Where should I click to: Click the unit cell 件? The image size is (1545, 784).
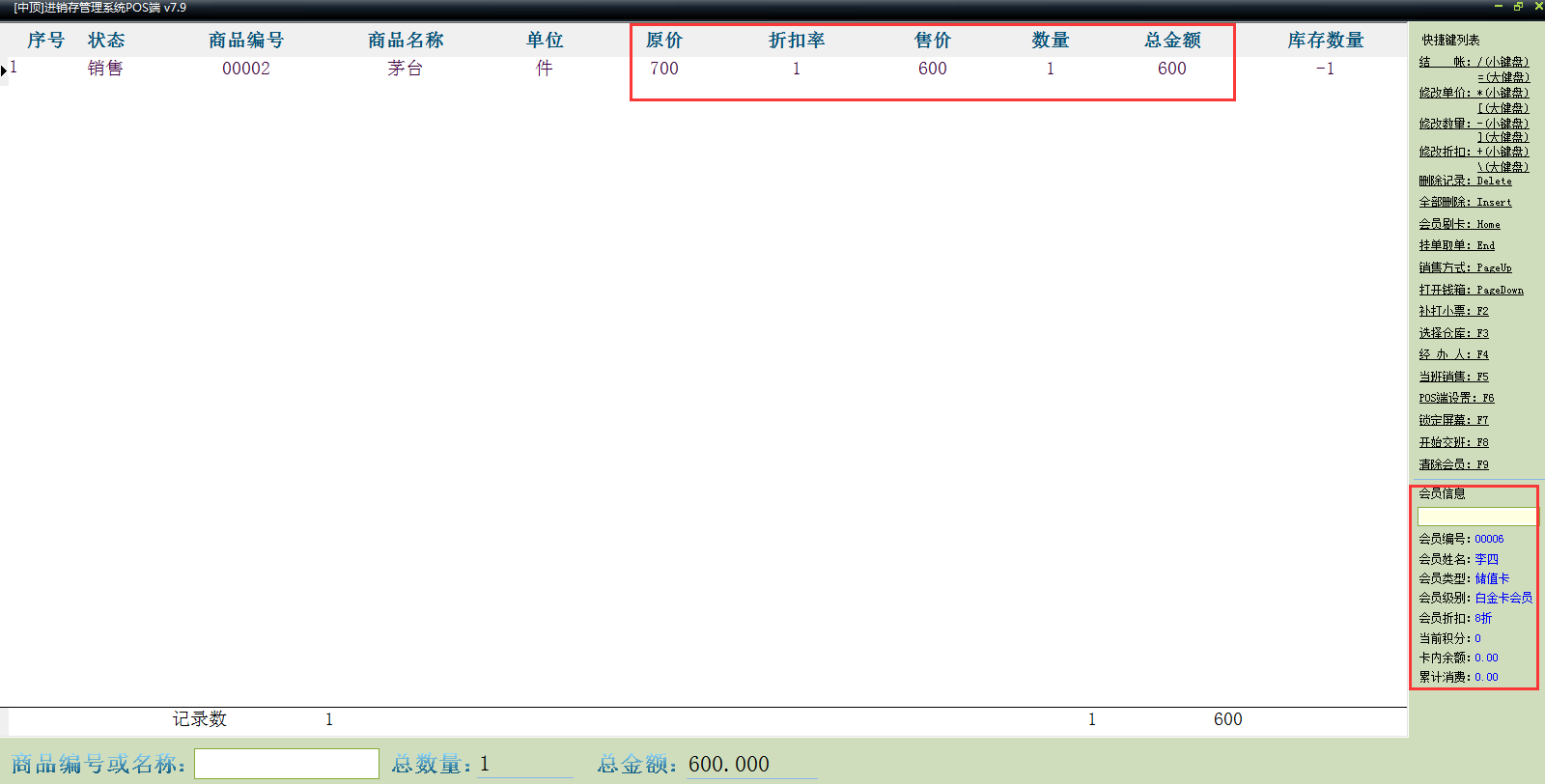coord(545,69)
